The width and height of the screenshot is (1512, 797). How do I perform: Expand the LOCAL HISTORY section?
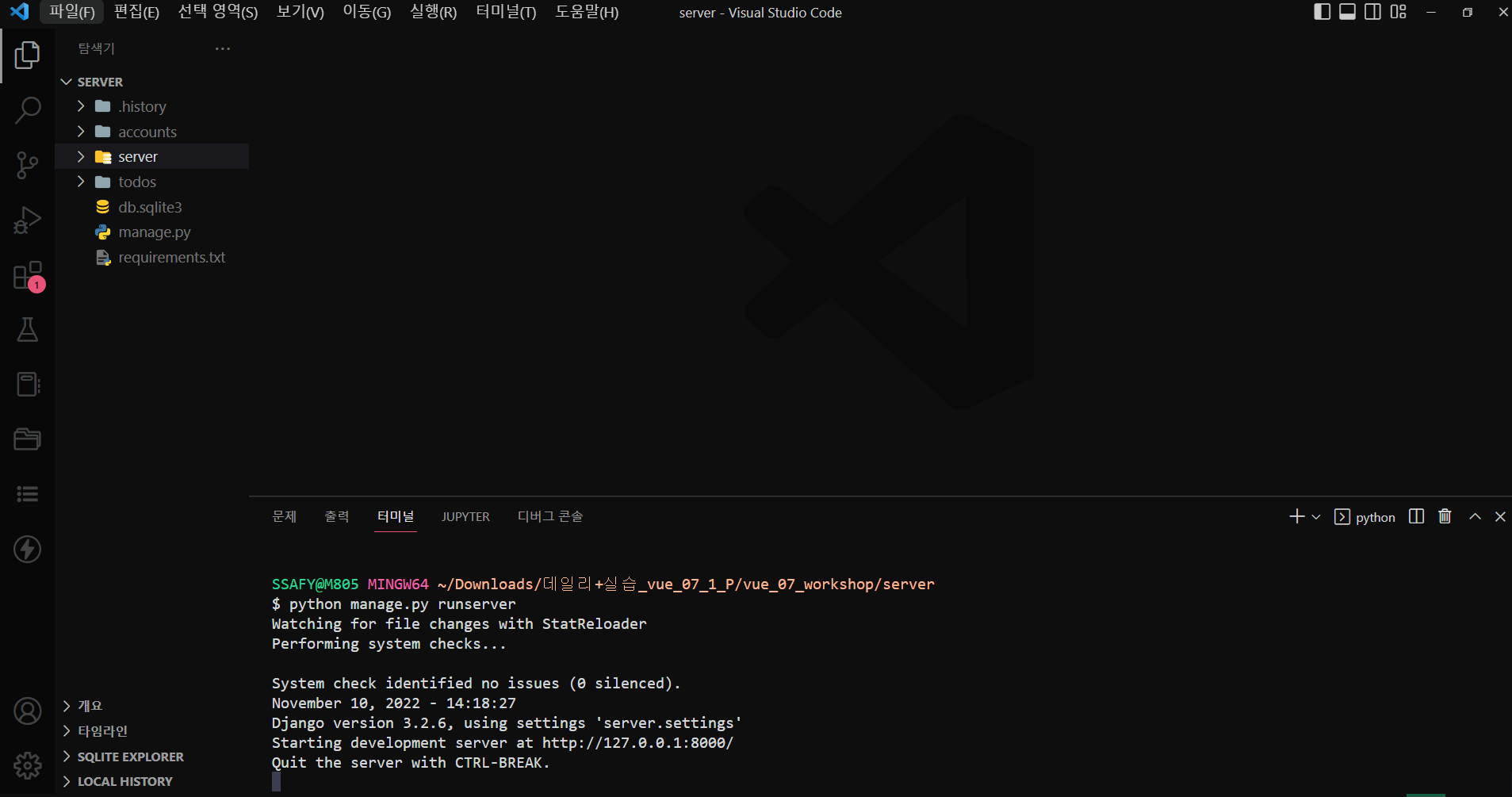151,781
